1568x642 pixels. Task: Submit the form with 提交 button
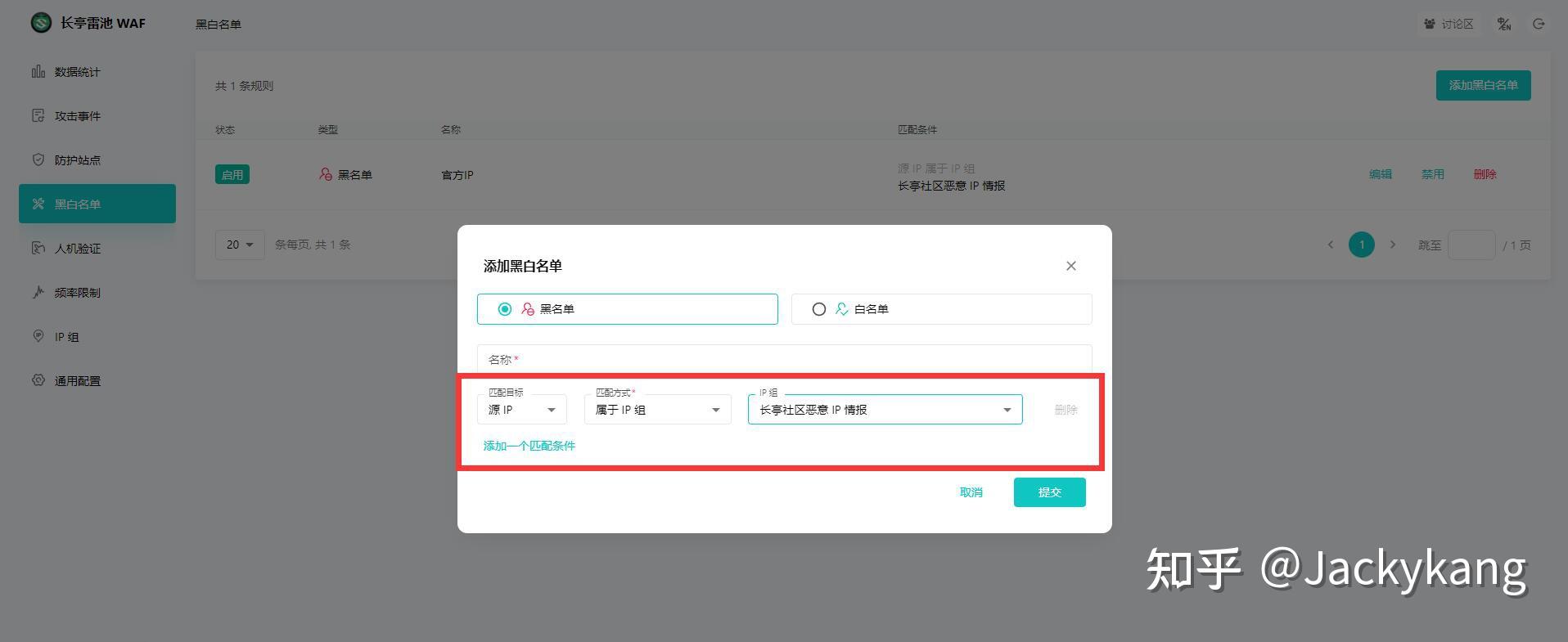click(x=1050, y=492)
